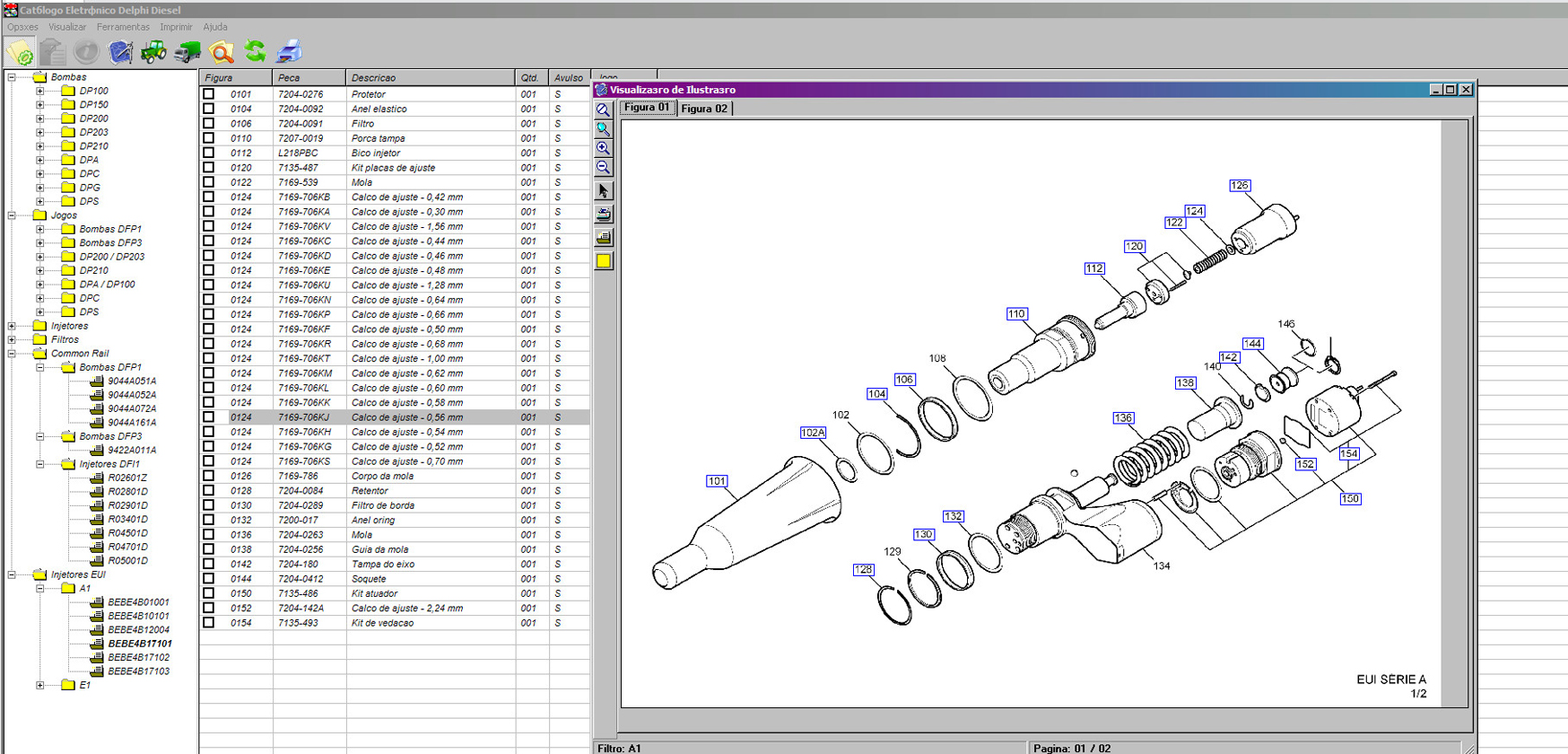Viewport: 1568px width, 754px height.
Task: Collapse the Common Rail tree node
Action: tap(12, 354)
